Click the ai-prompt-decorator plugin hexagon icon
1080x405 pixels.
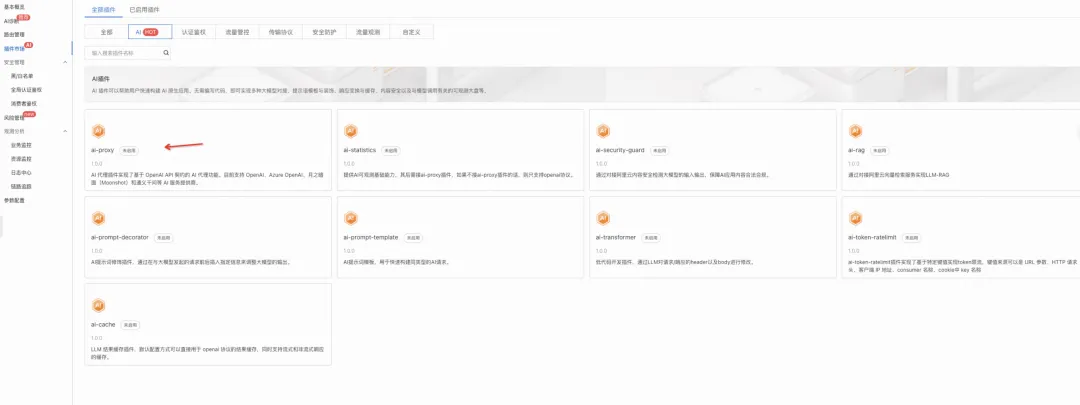pos(98,218)
